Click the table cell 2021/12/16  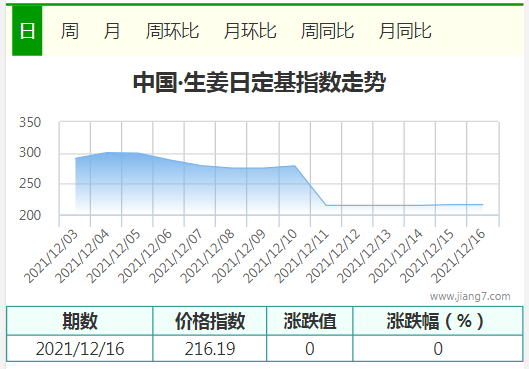point(80,348)
